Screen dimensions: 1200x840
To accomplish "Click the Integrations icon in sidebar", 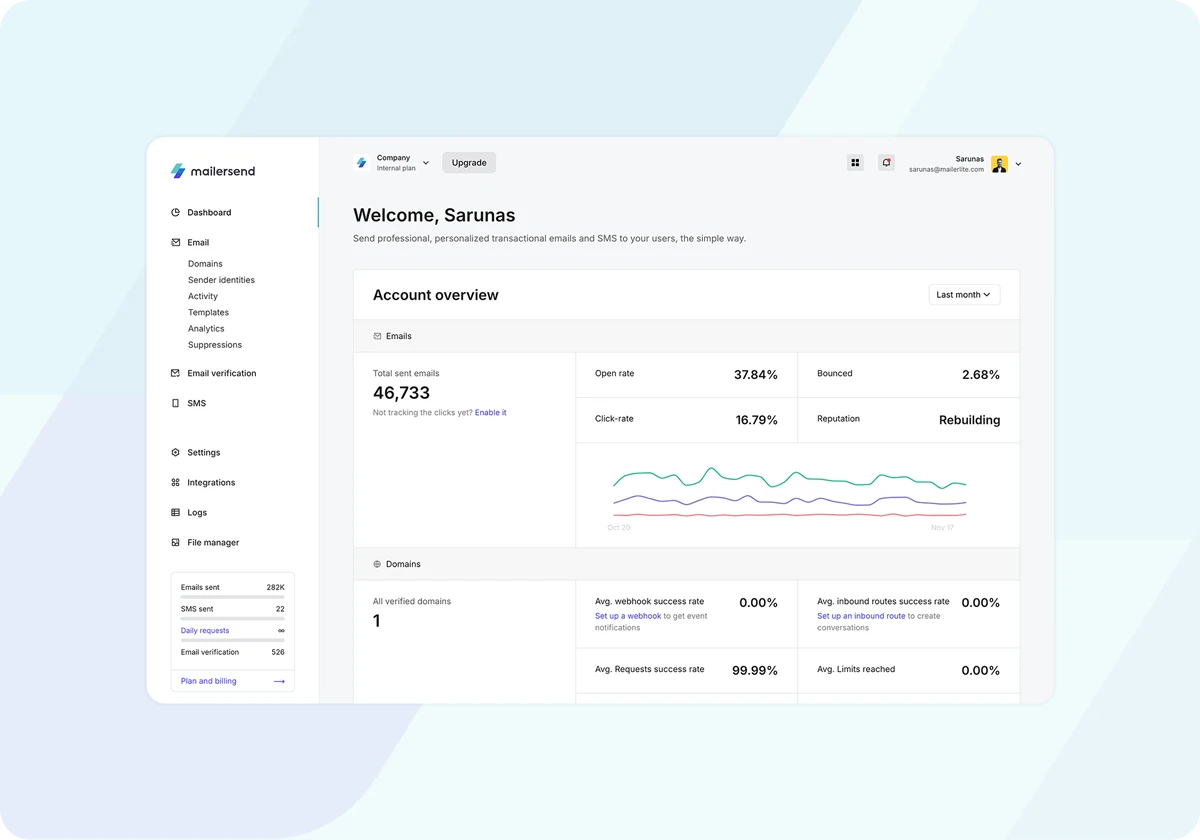I will point(176,483).
